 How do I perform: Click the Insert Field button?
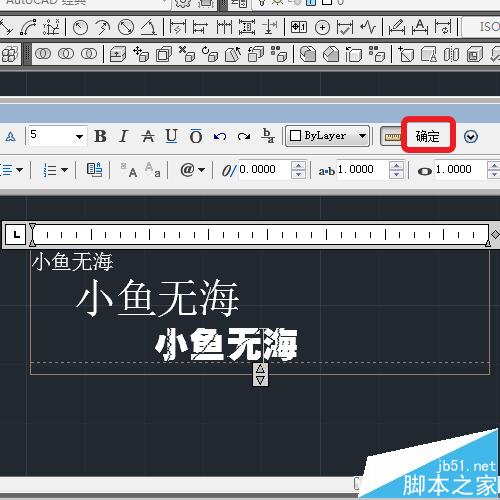95,170
